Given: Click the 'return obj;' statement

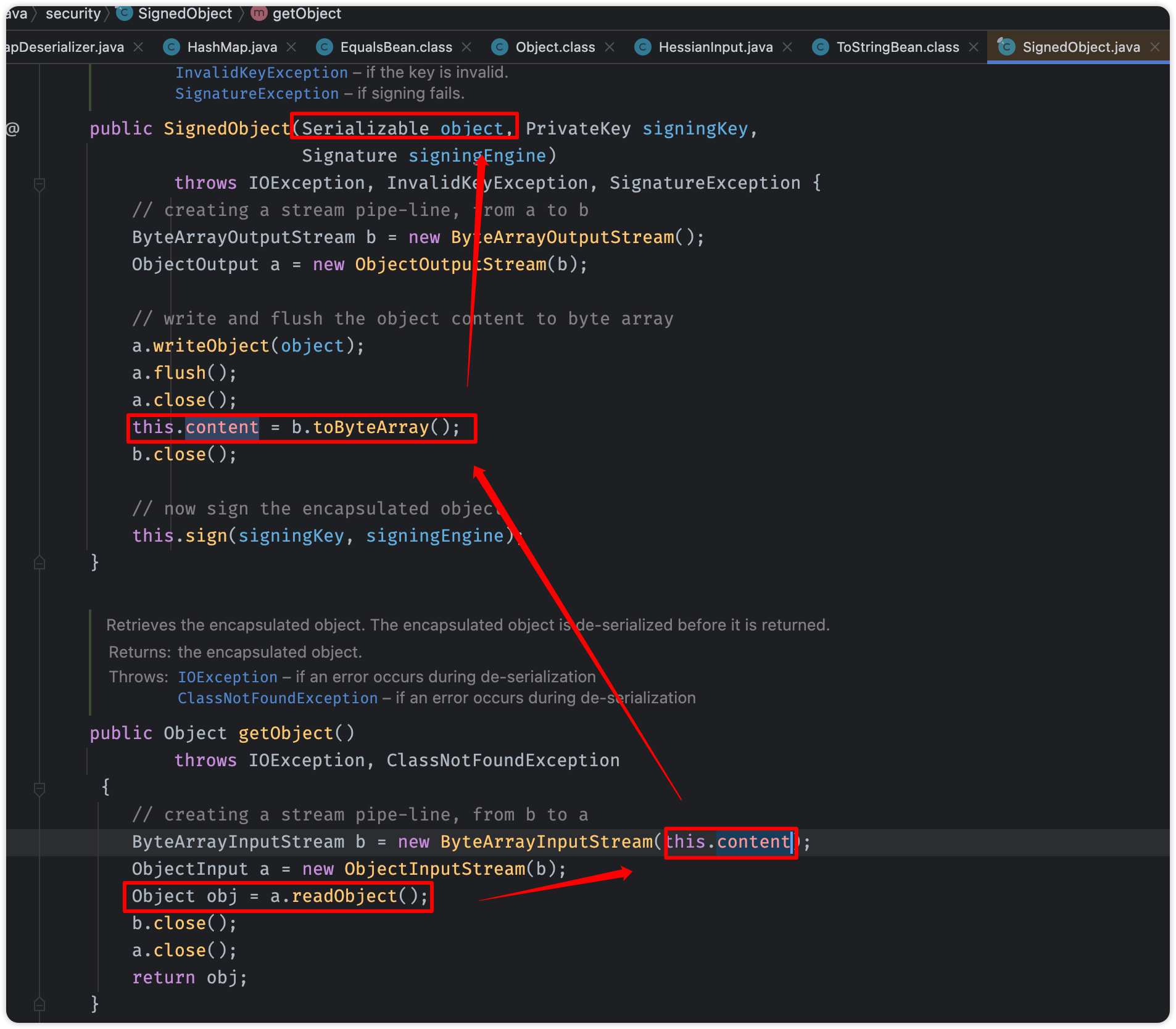Looking at the screenshot, I should tap(189, 977).
